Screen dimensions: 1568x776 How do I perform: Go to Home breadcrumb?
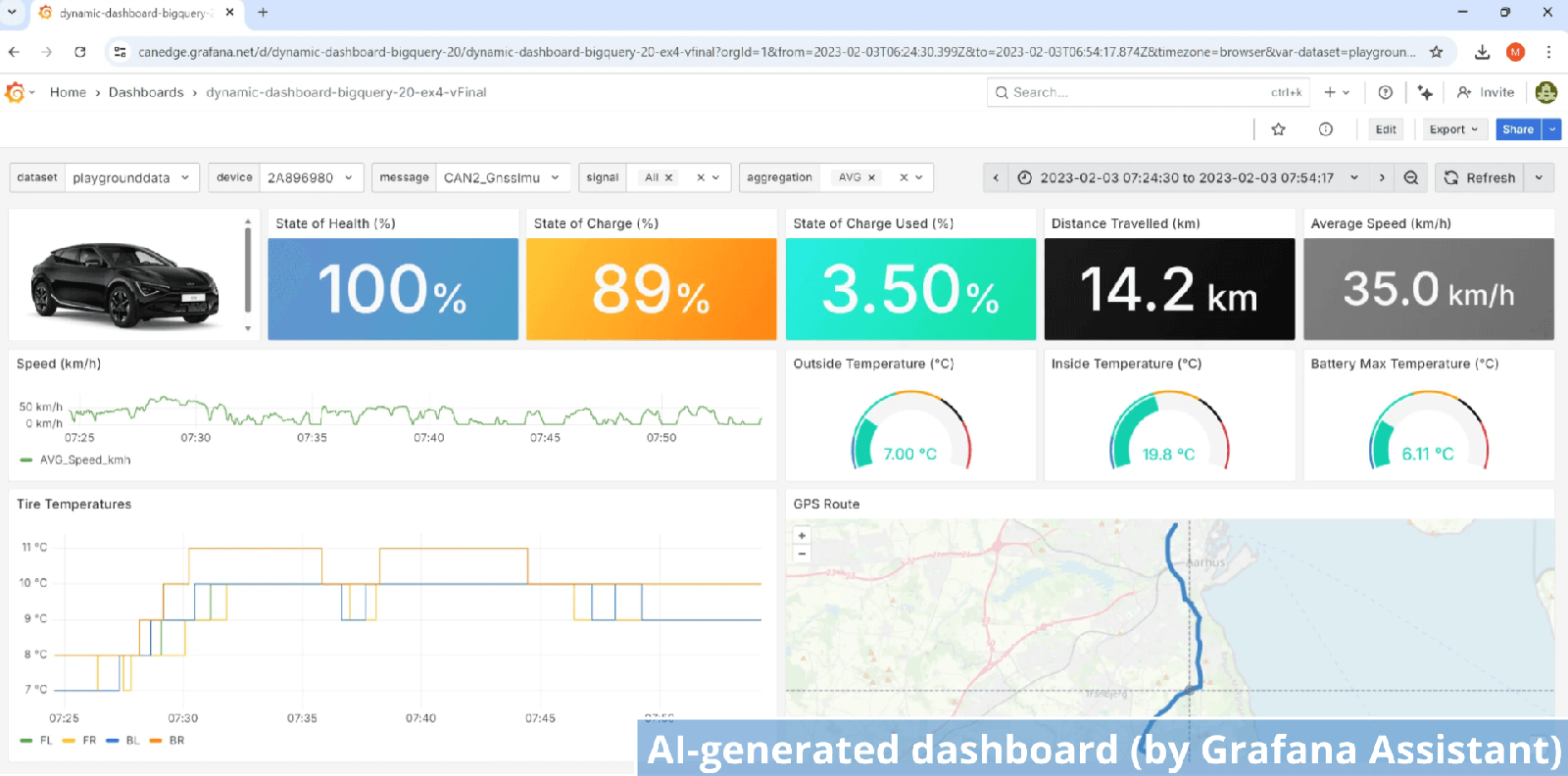[68, 92]
